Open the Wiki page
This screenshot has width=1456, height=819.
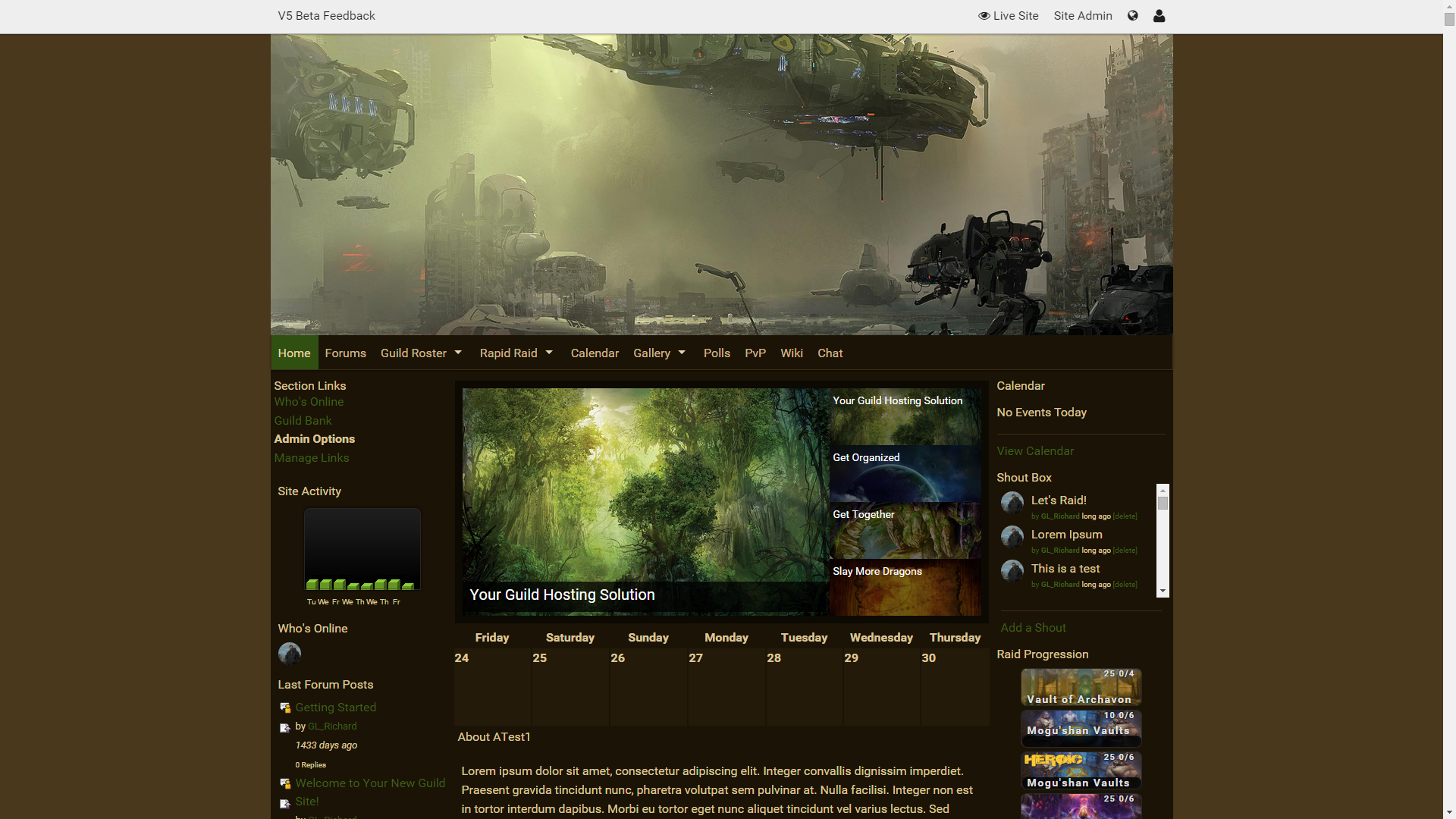pyautogui.click(x=792, y=353)
